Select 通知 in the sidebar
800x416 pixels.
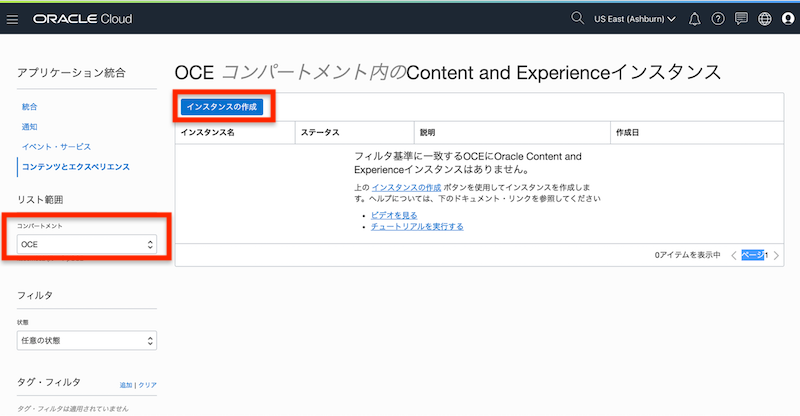30,126
